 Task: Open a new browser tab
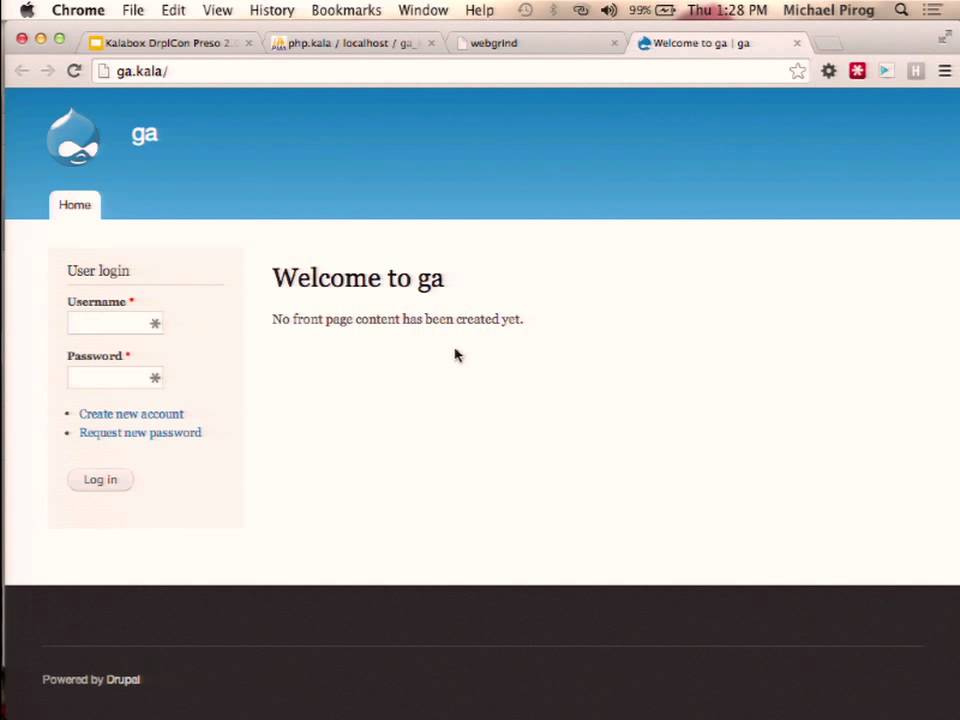coord(829,43)
